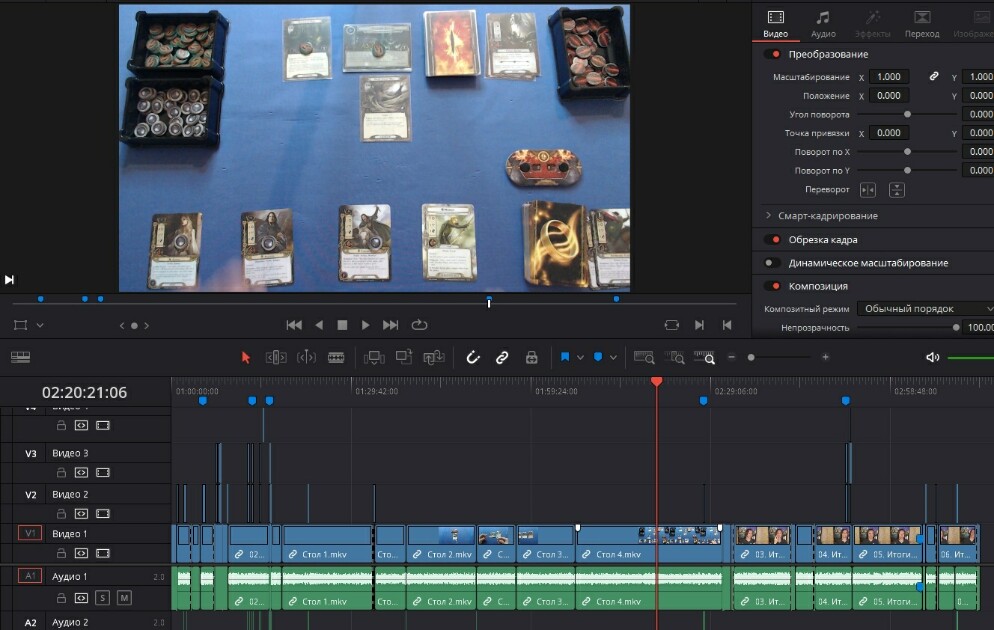Select the arrow Selection mode tool
The image size is (994, 630).
pos(246,357)
